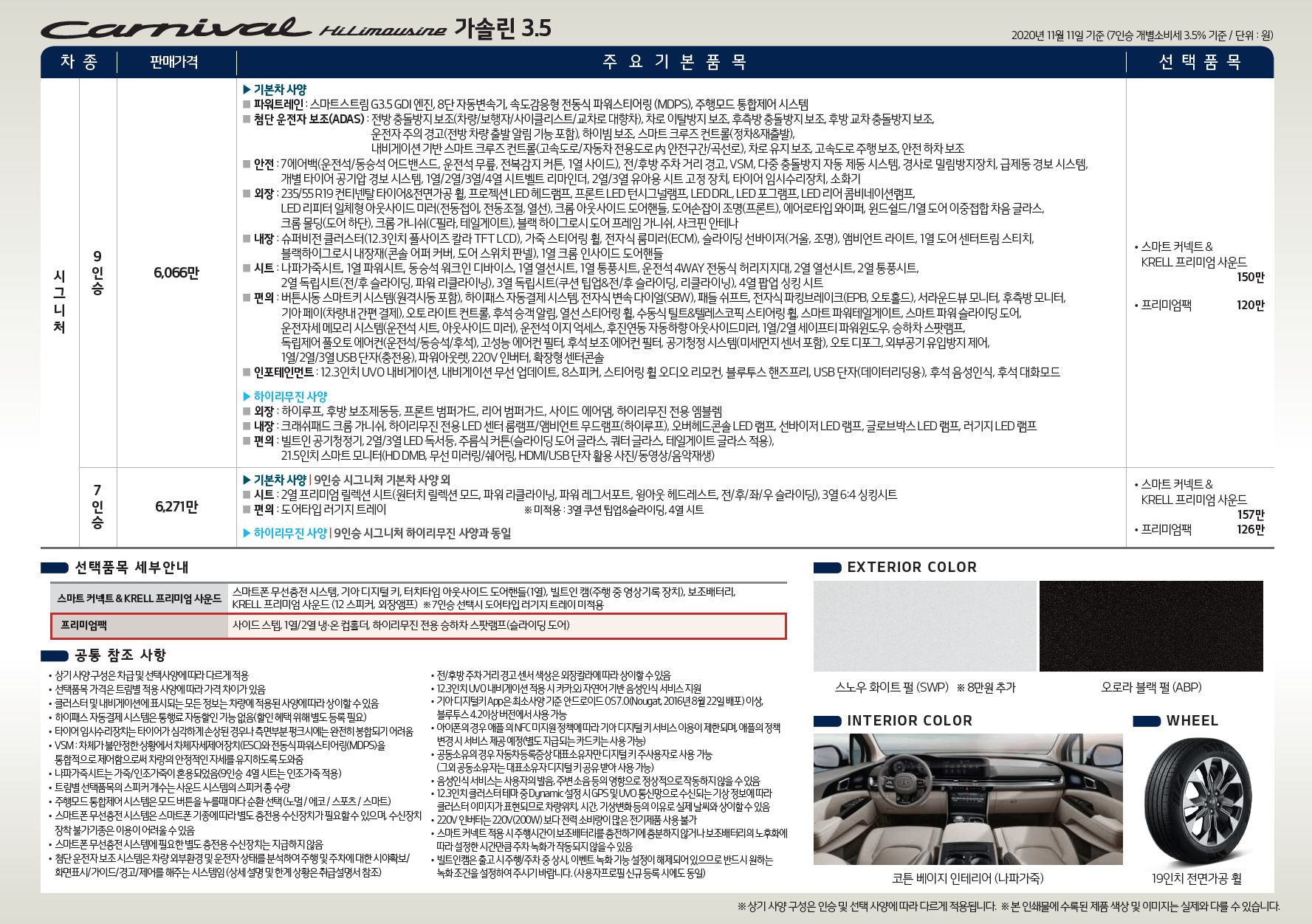Open the beige interior photo thumbnail
Screen dimensions: 1312x924
[968, 799]
